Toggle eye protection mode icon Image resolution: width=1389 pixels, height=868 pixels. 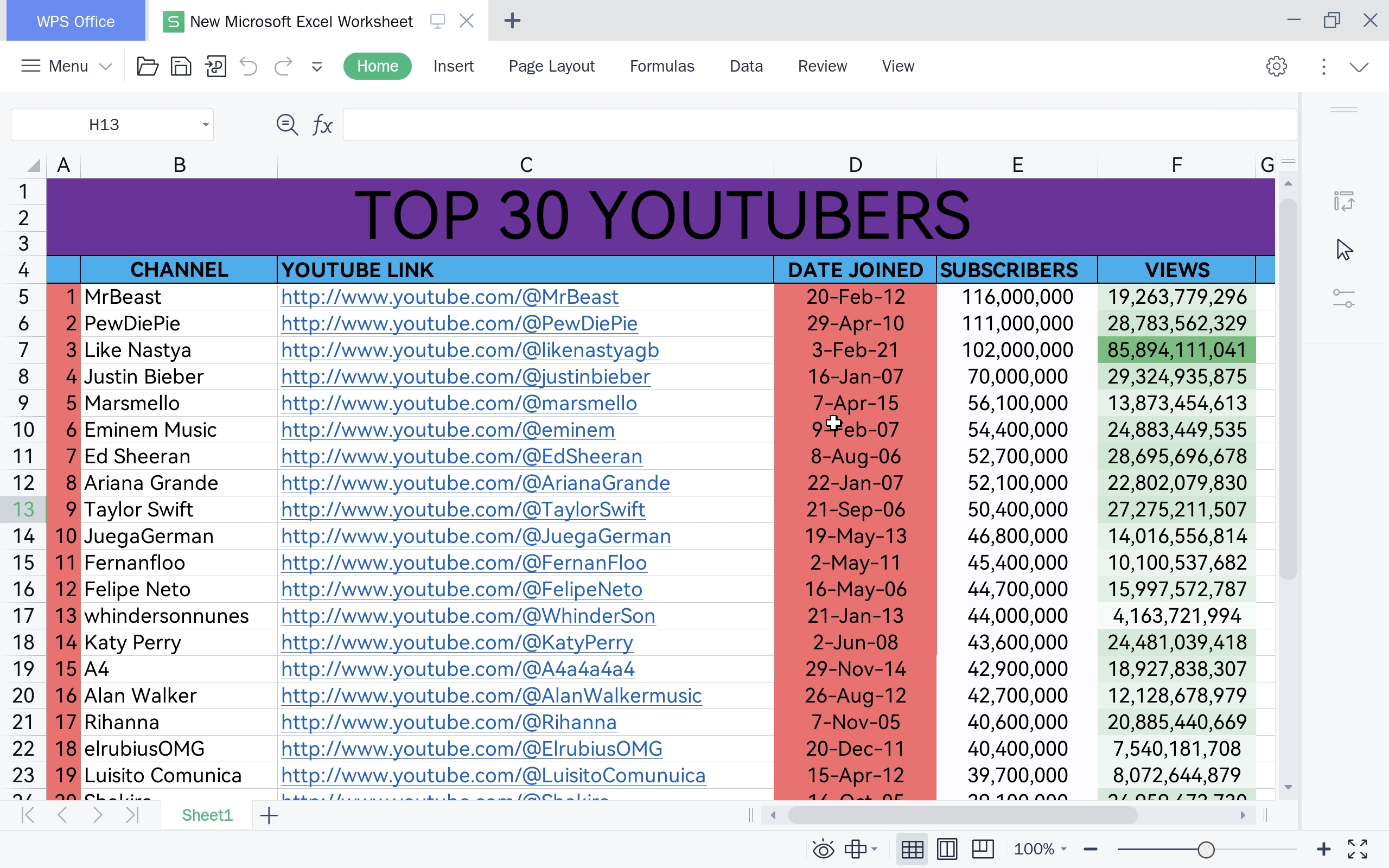[823, 848]
